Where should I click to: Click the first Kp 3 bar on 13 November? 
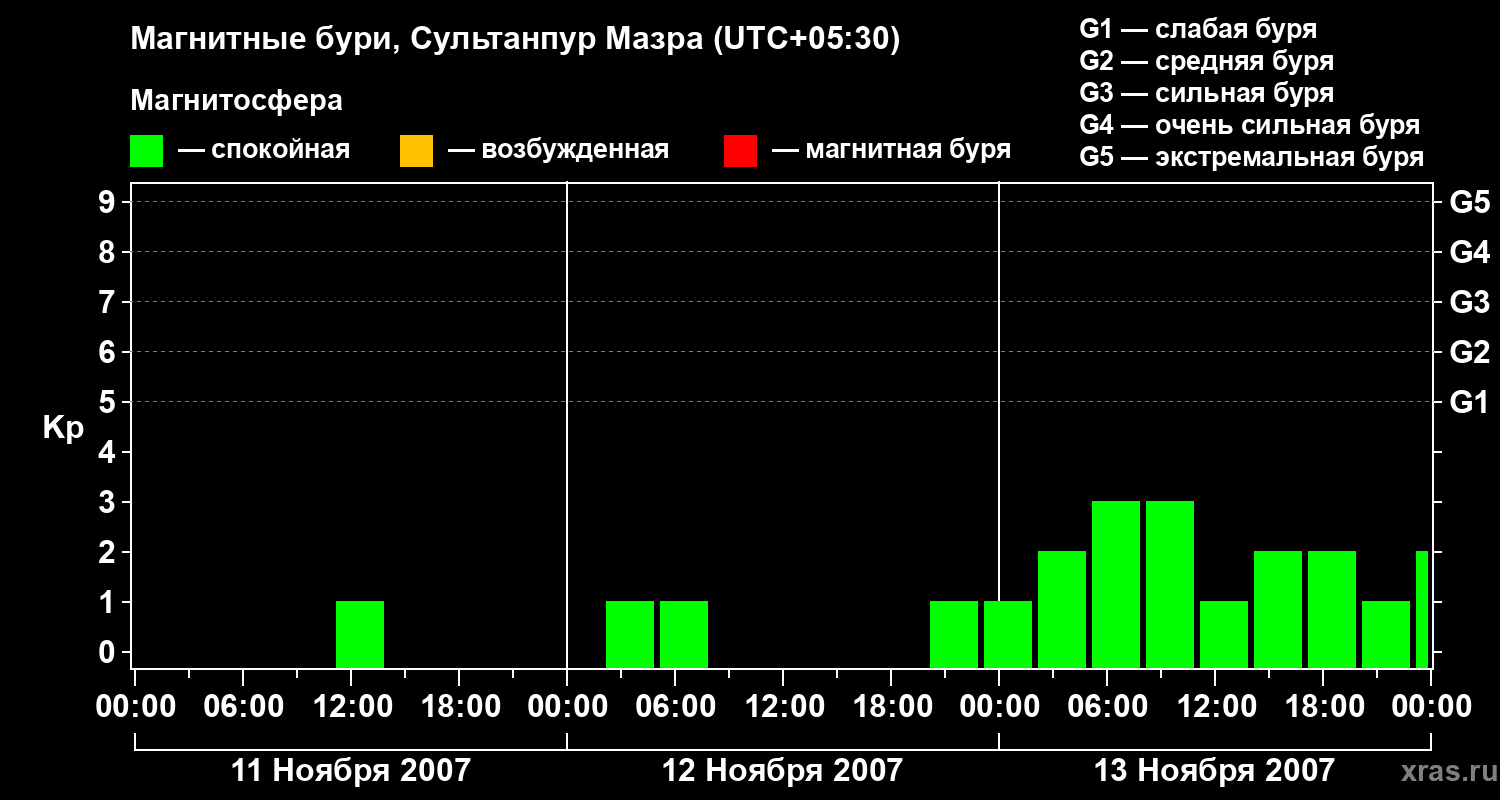(x=1116, y=584)
